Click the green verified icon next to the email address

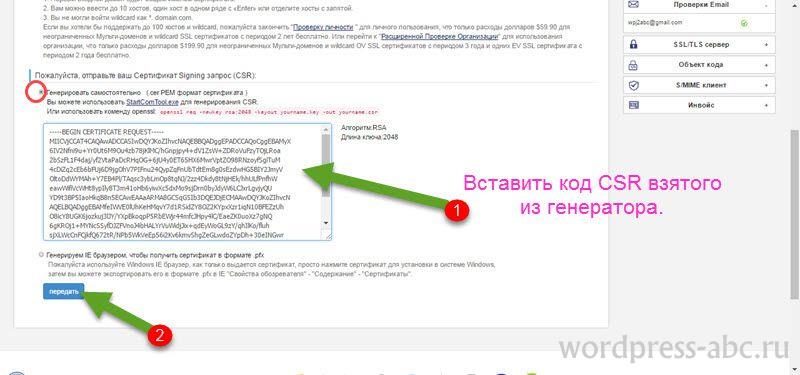pyautogui.click(x=744, y=23)
